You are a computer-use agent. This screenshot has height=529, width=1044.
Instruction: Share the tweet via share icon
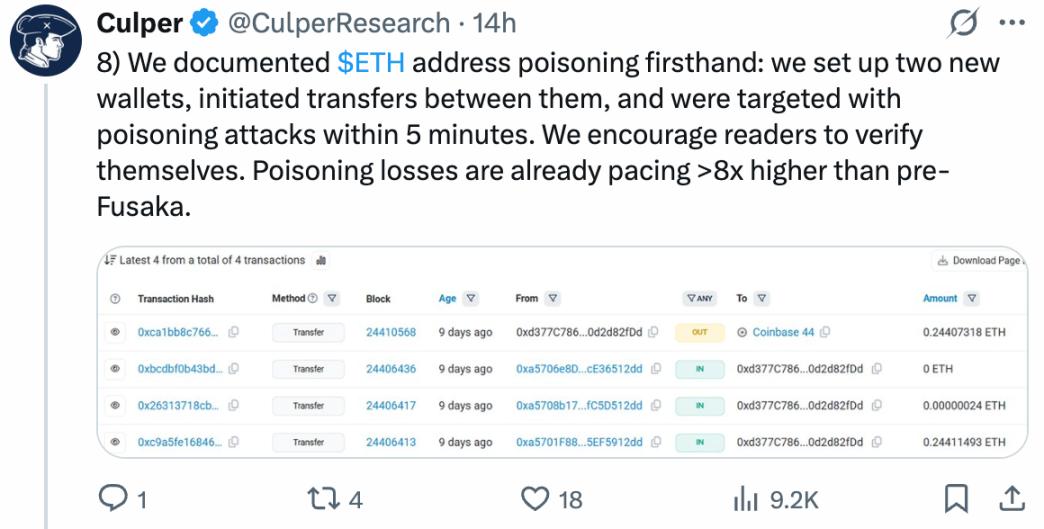click(x=1011, y=497)
